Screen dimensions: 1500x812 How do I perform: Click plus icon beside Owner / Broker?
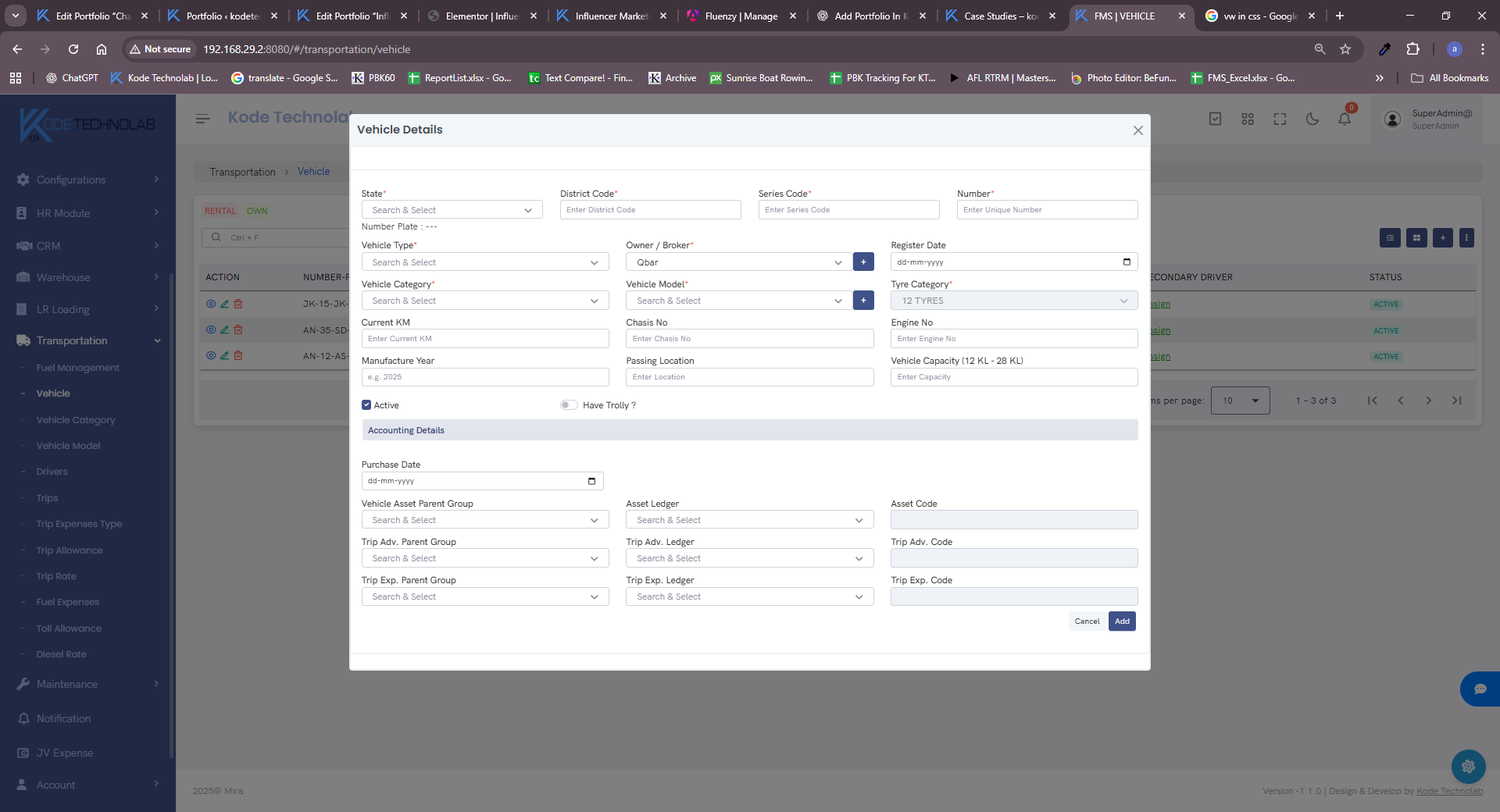coord(863,262)
